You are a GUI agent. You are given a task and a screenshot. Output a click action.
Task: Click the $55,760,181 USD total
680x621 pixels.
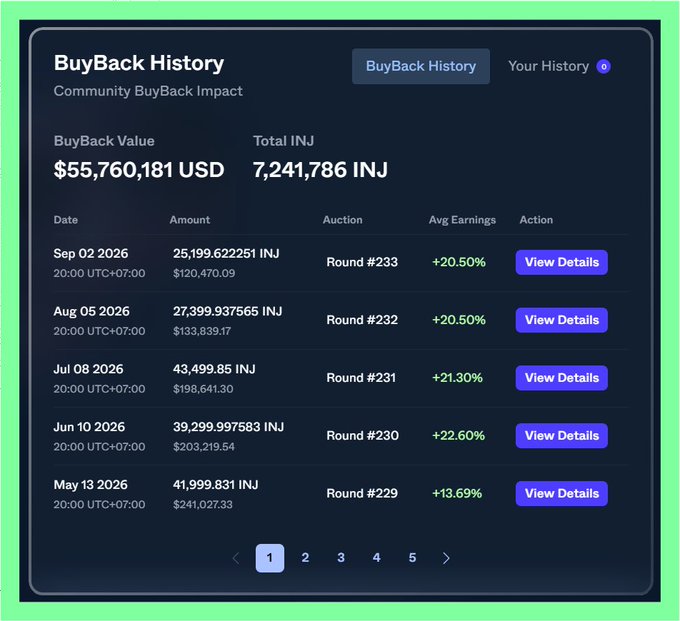tap(139, 170)
